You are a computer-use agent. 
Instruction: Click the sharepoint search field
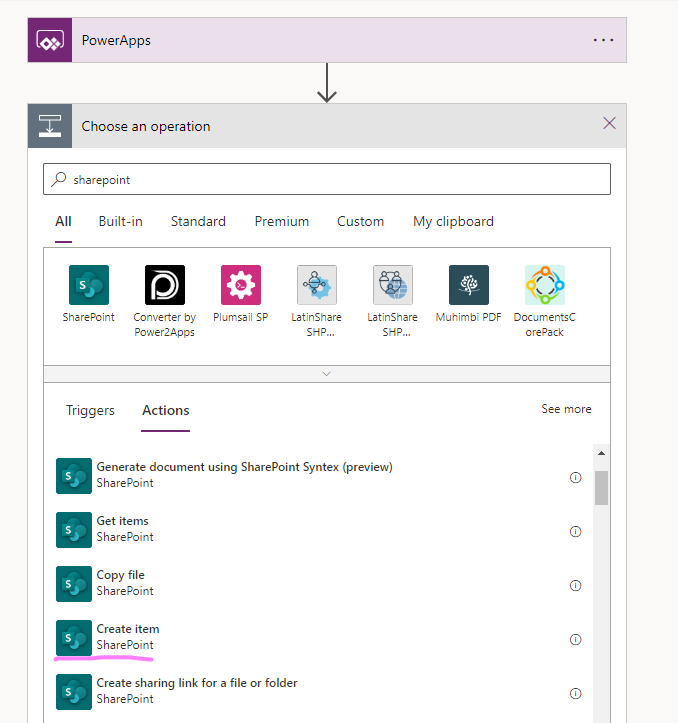tap(326, 180)
